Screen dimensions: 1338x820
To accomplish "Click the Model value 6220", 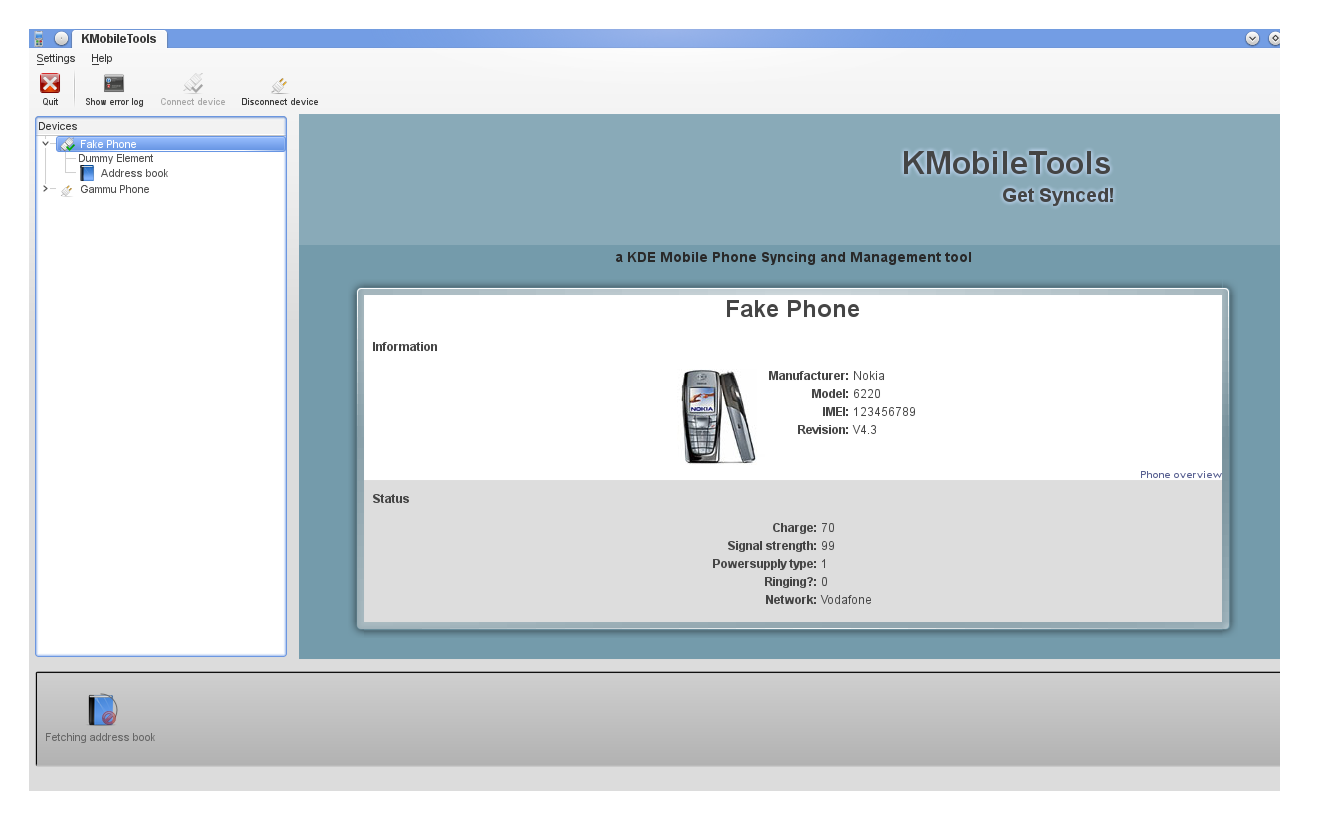I will (867, 394).
